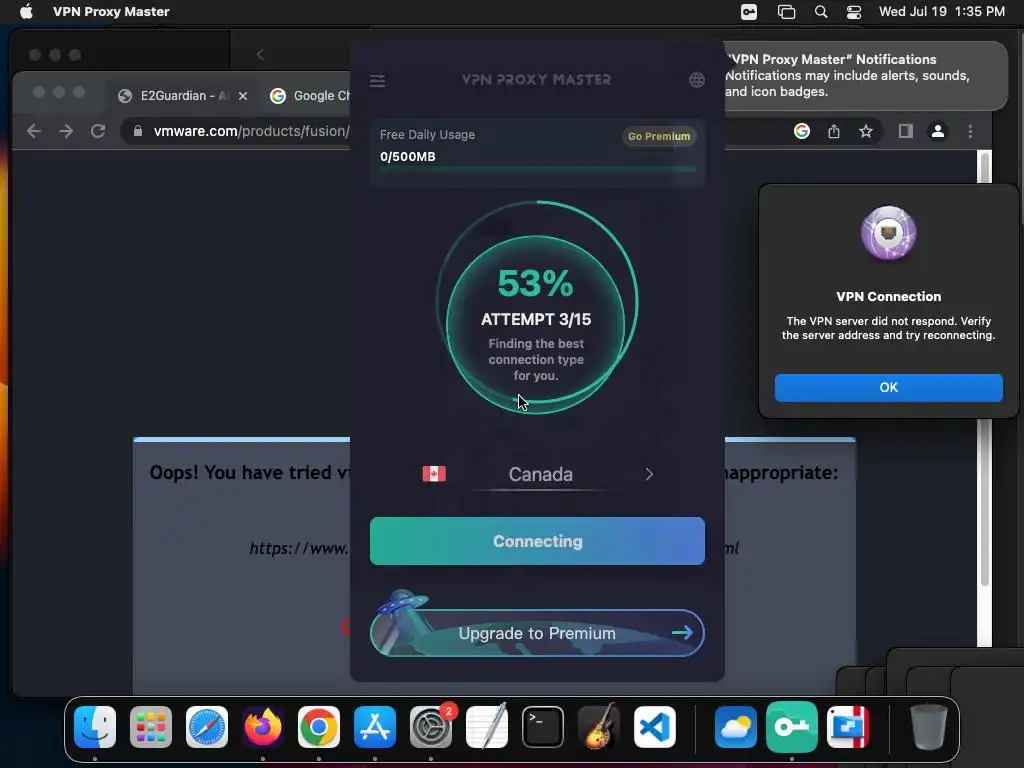Click the chevron next to Canada

649,474
